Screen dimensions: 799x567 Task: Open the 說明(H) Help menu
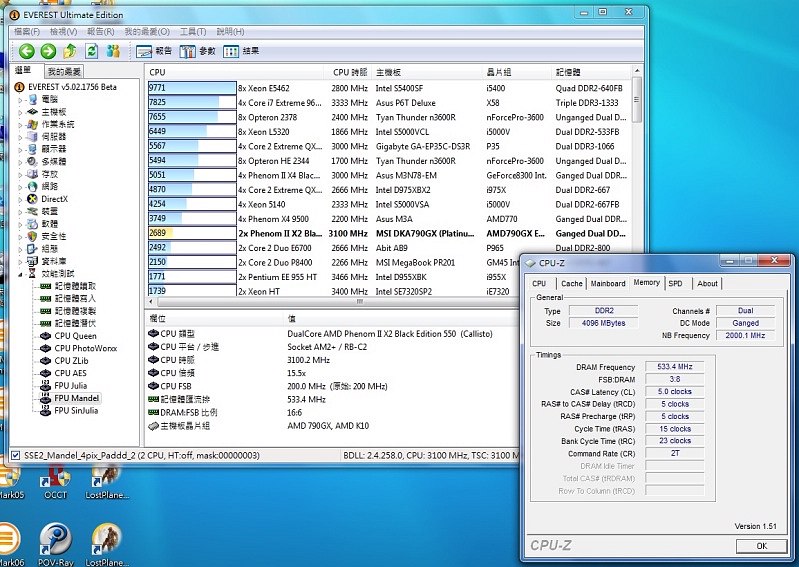pyautogui.click(x=230, y=32)
